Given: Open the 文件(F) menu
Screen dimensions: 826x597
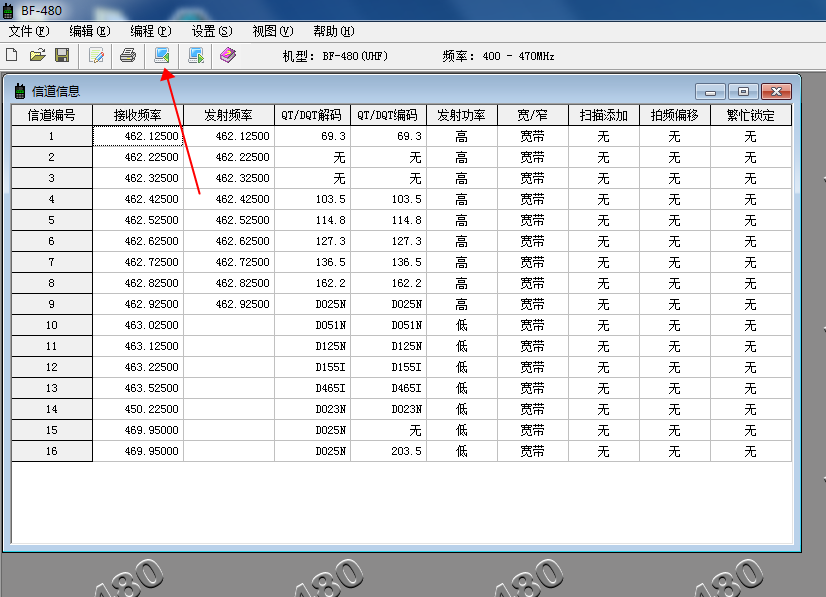Looking at the screenshot, I should [x=29, y=32].
